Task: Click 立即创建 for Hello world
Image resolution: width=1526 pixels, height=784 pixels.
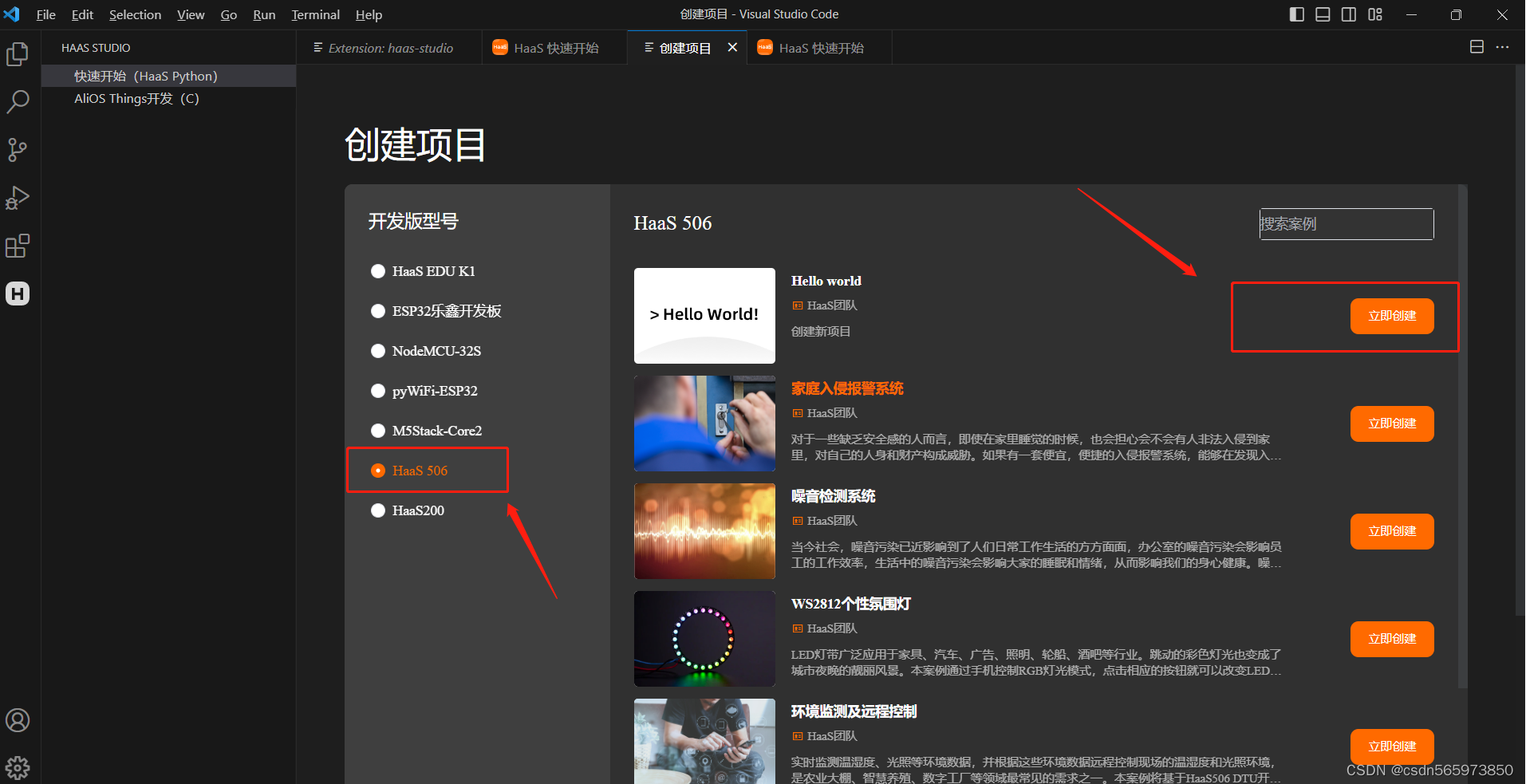Action: point(1392,316)
